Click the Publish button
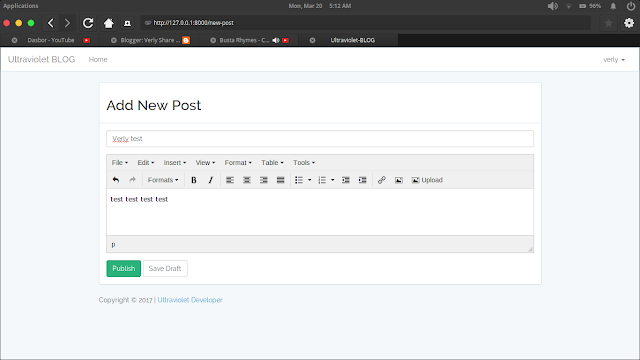The height and width of the screenshot is (360, 640). [124, 269]
